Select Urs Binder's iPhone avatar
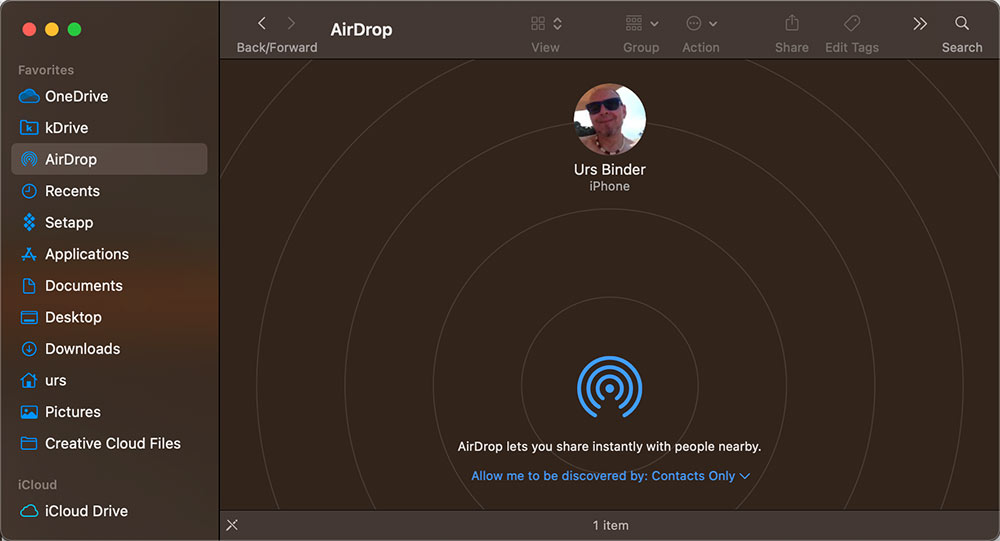Image resolution: width=1000 pixels, height=541 pixels. point(610,119)
